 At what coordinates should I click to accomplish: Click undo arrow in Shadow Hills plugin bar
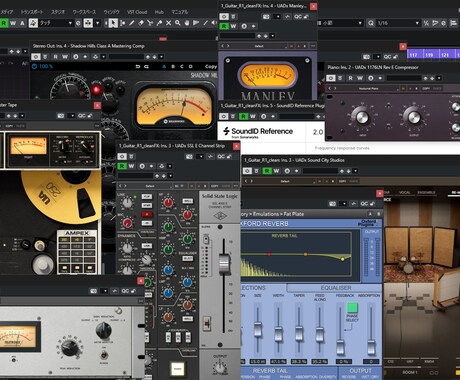coord(138,67)
